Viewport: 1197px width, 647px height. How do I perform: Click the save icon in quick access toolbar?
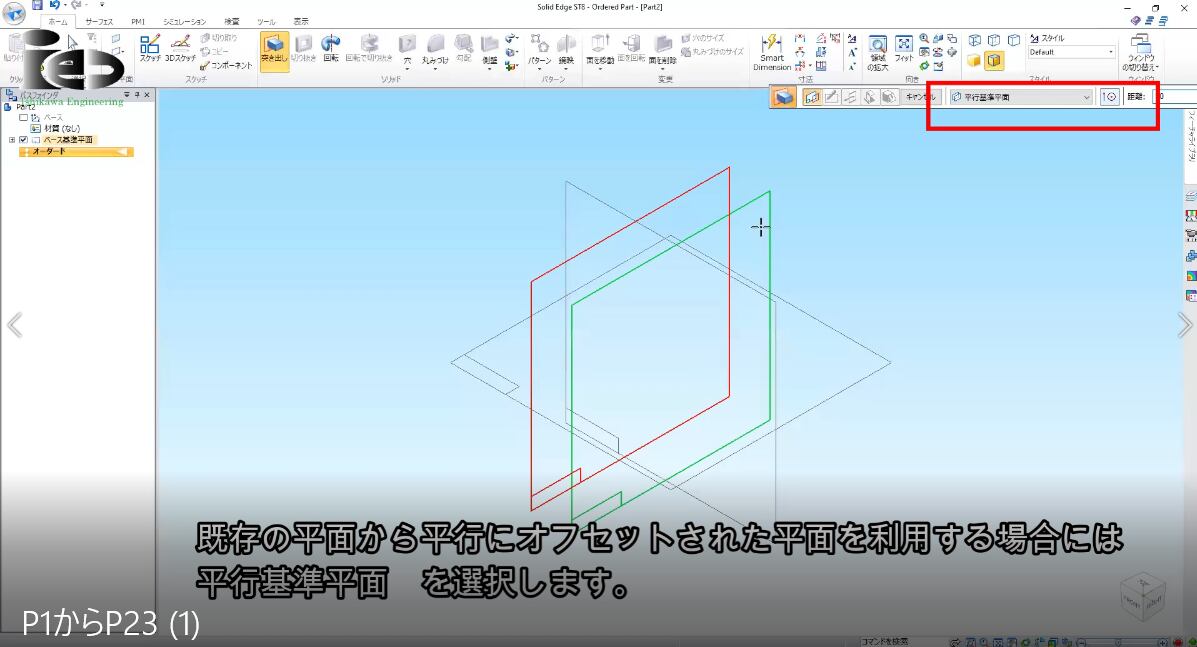[x=37, y=5]
